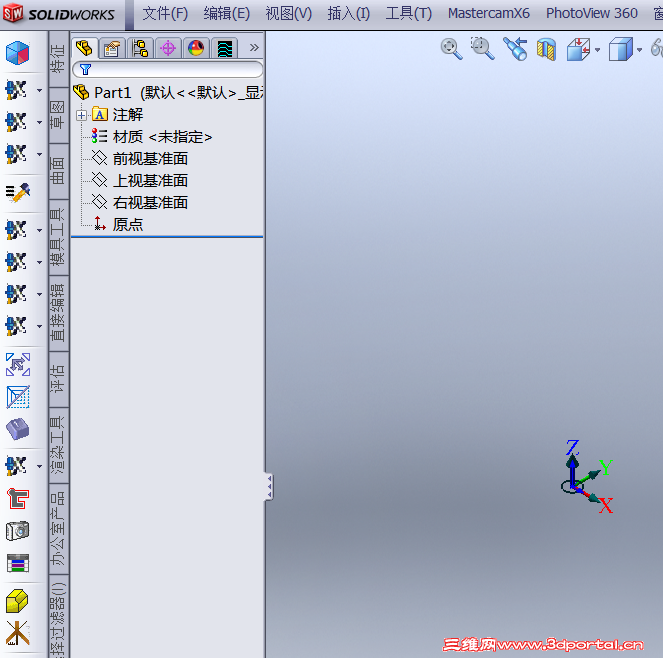Click the SolidWorks logo
This screenshot has width=663, height=658.
[x=59, y=14]
